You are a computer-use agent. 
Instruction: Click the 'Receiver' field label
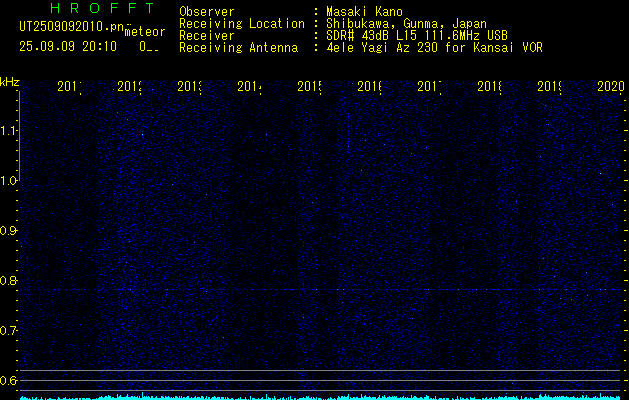point(207,36)
